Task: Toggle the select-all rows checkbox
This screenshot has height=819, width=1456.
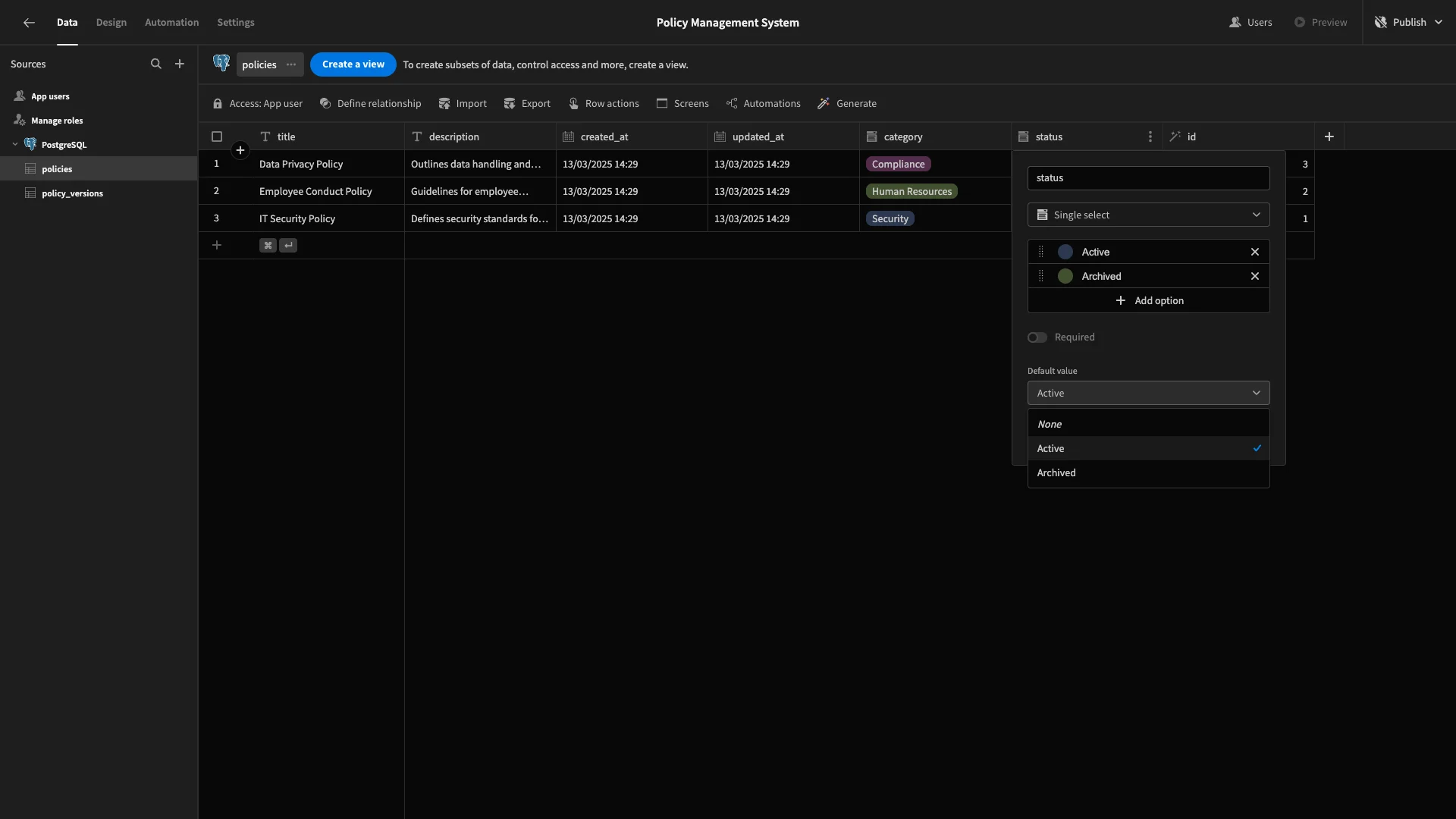Action: [217, 136]
